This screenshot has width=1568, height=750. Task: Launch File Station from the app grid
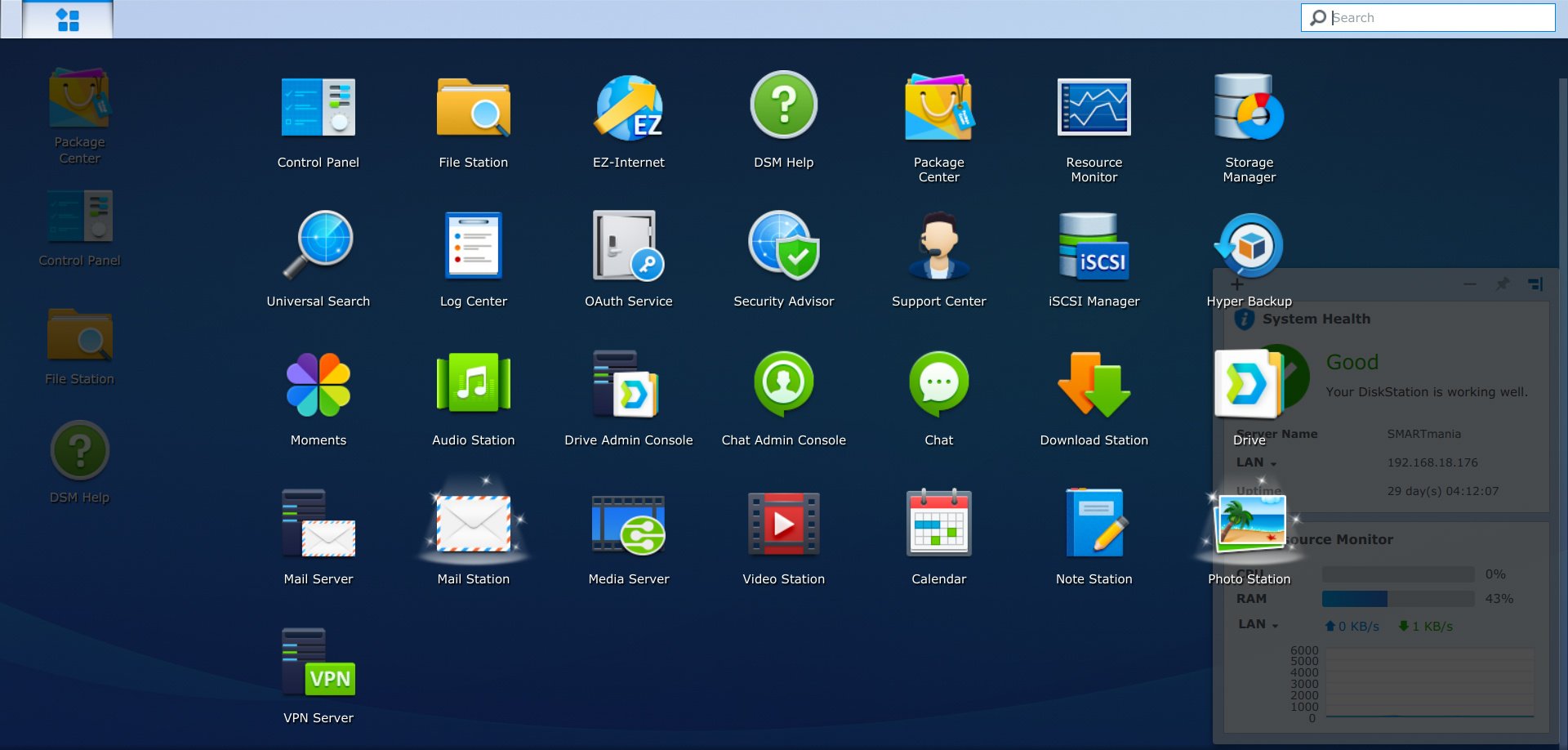pyautogui.click(x=474, y=108)
